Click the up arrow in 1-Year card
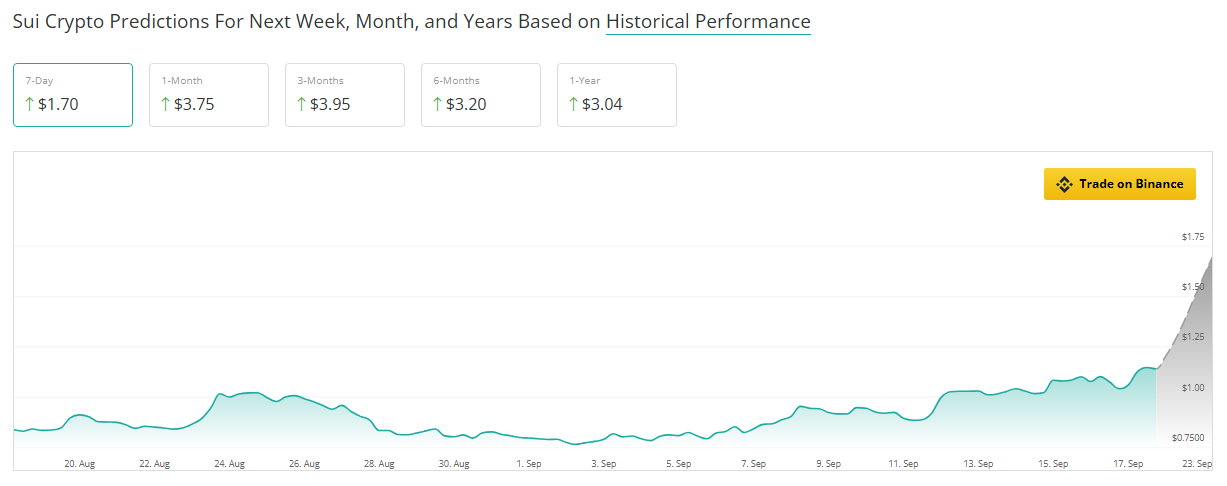Image resolution: width=1227 pixels, height=486 pixels. point(573,104)
